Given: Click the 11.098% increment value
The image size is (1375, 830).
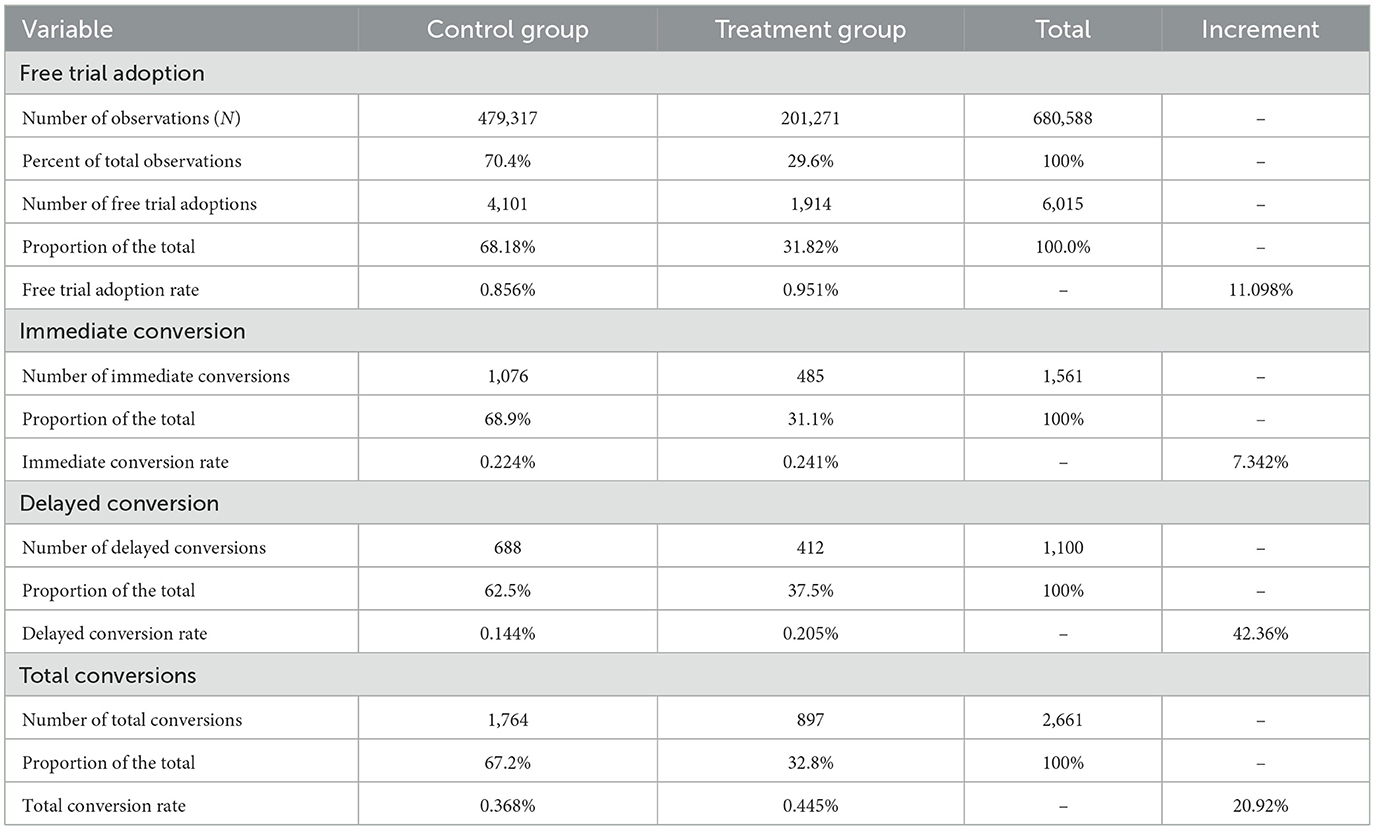Looking at the screenshot, I should (1265, 290).
